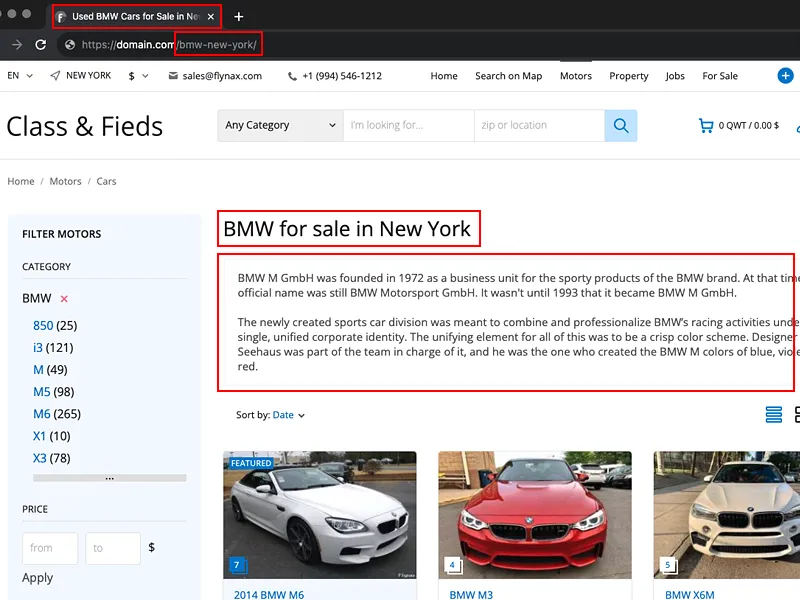
Task: Click the location arrow icon beside NEW YORK
Action: click(55, 76)
